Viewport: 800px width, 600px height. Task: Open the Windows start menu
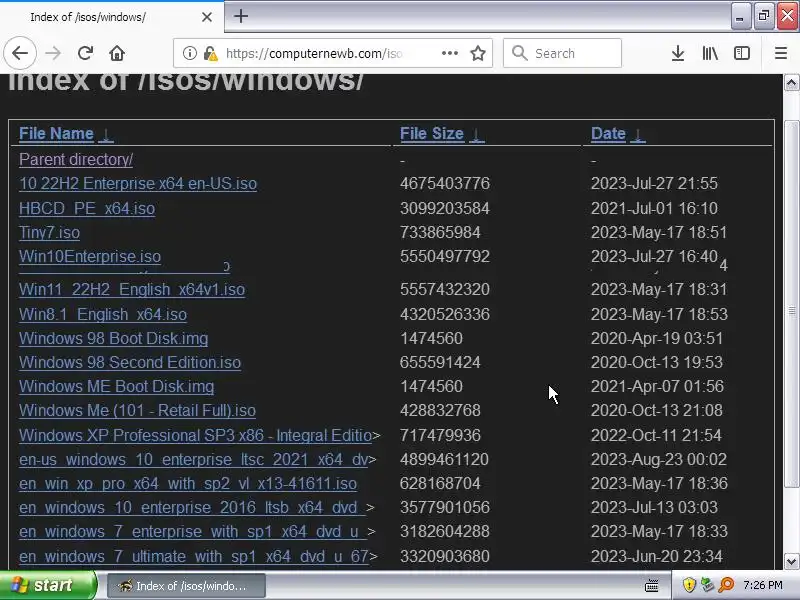[48, 585]
